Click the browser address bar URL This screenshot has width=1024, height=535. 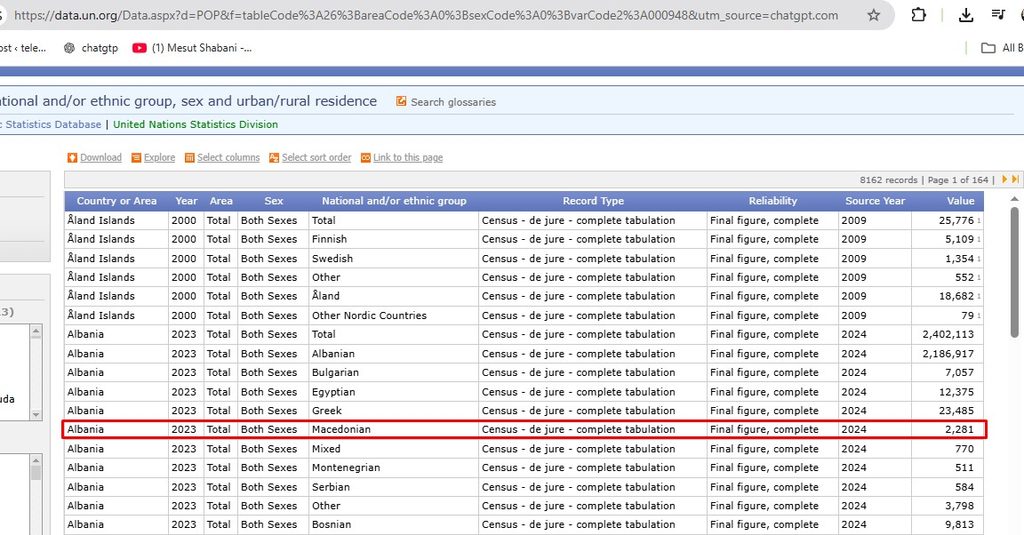(x=426, y=15)
